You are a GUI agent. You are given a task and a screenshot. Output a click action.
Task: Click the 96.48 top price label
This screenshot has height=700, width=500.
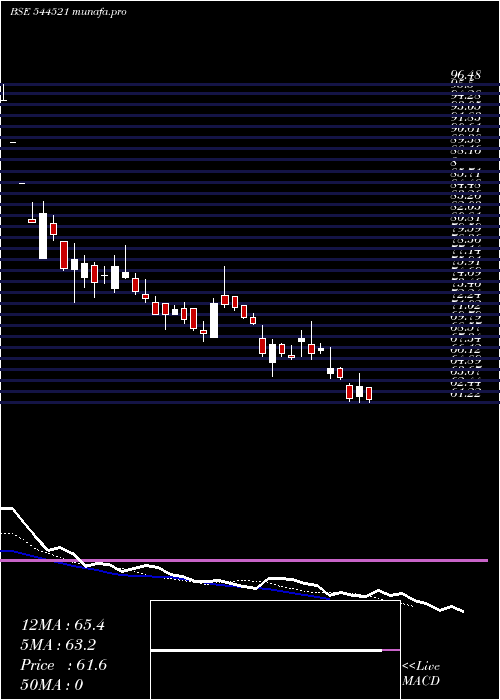click(x=466, y=75)
